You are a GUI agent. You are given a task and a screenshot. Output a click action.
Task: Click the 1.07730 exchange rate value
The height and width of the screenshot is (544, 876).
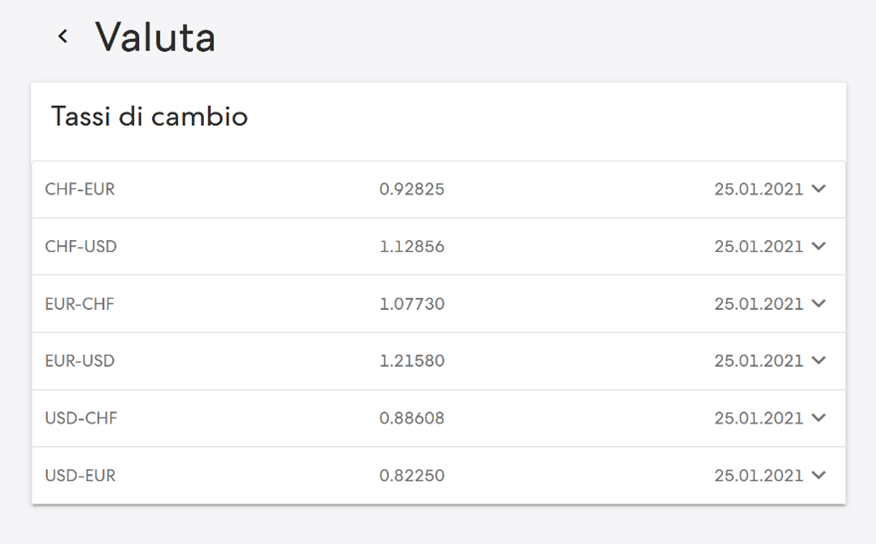click(412, 304)
